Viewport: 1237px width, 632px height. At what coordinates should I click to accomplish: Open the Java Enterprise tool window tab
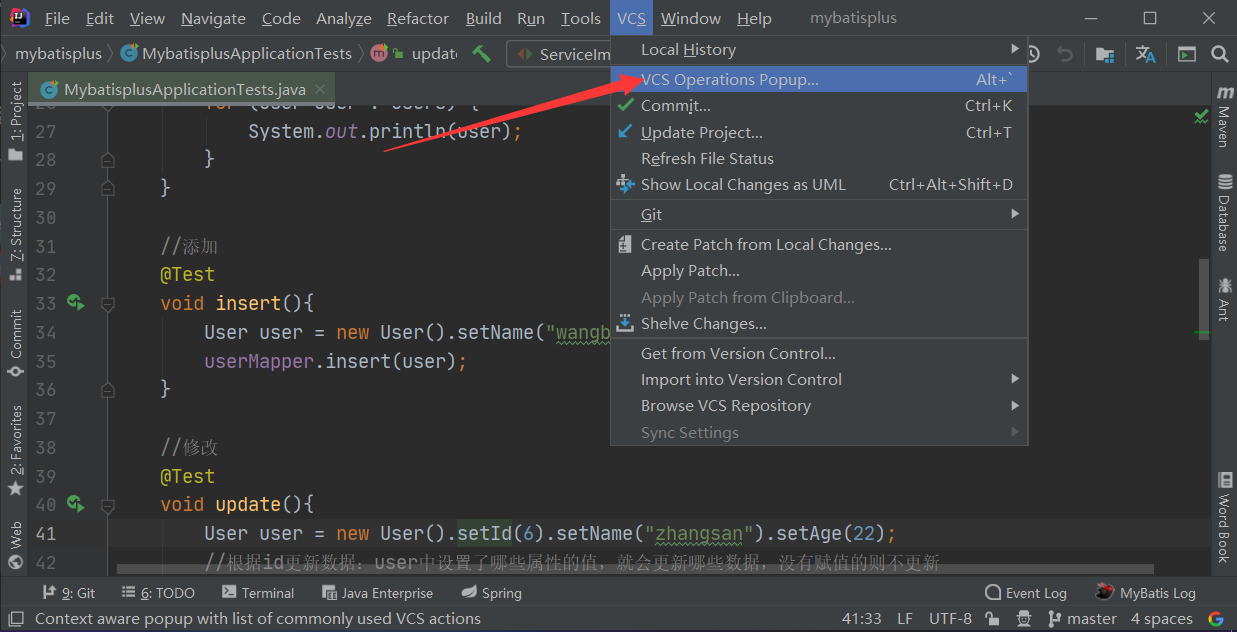[377, 593]
